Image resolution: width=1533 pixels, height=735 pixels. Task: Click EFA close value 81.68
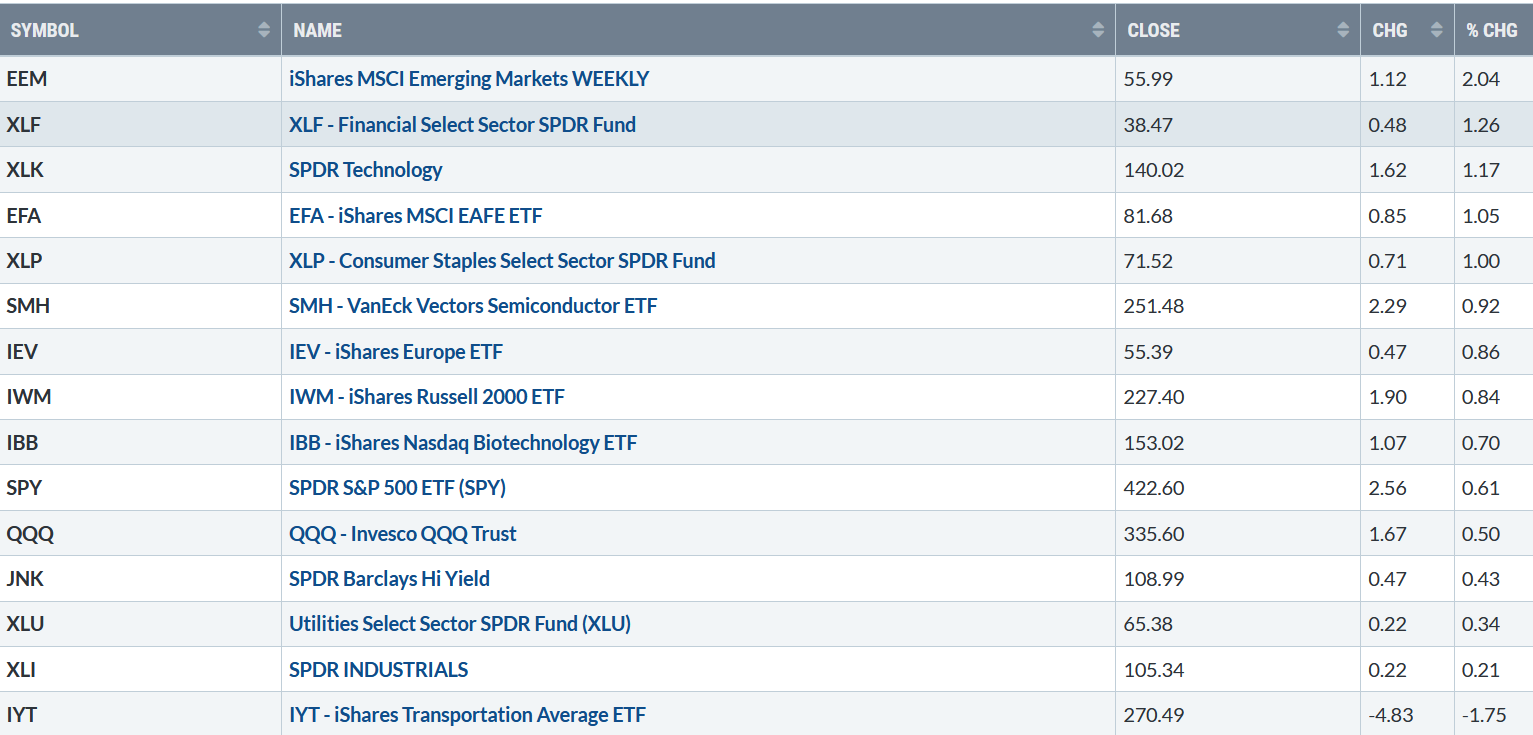[1150, 216]
